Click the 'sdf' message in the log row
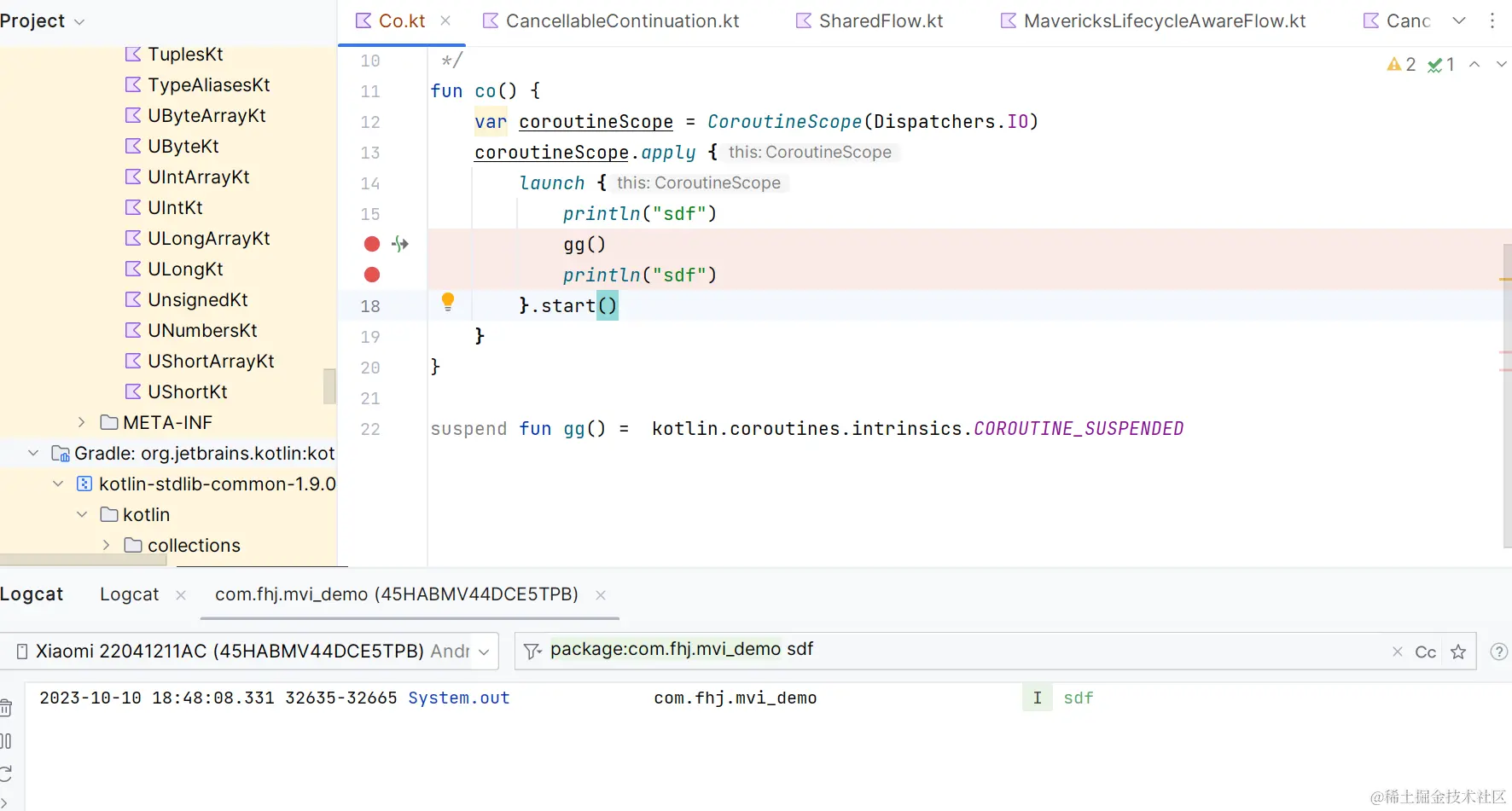This screenshot has width=1512, height=811. [1079, 698]
